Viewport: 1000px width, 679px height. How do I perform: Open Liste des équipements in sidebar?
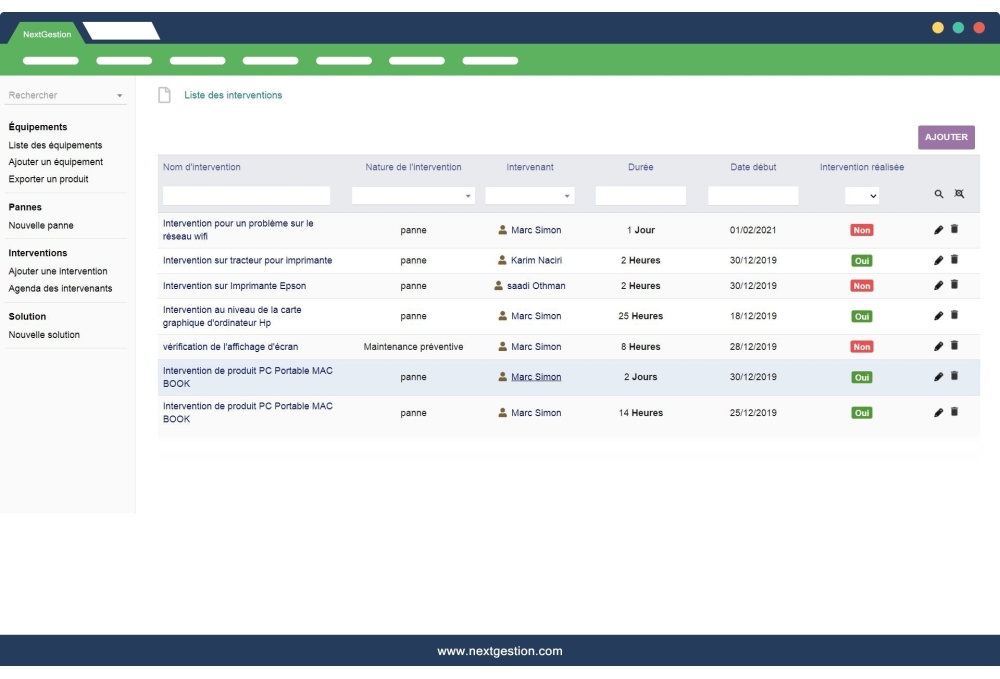coord(55,145)
